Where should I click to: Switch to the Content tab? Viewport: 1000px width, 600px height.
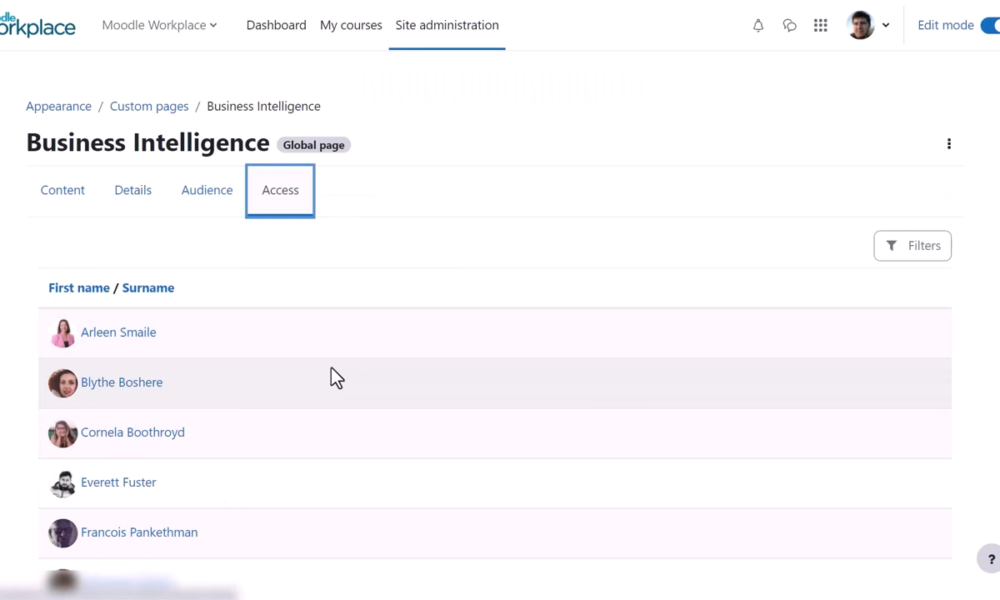tap(62, 190)
